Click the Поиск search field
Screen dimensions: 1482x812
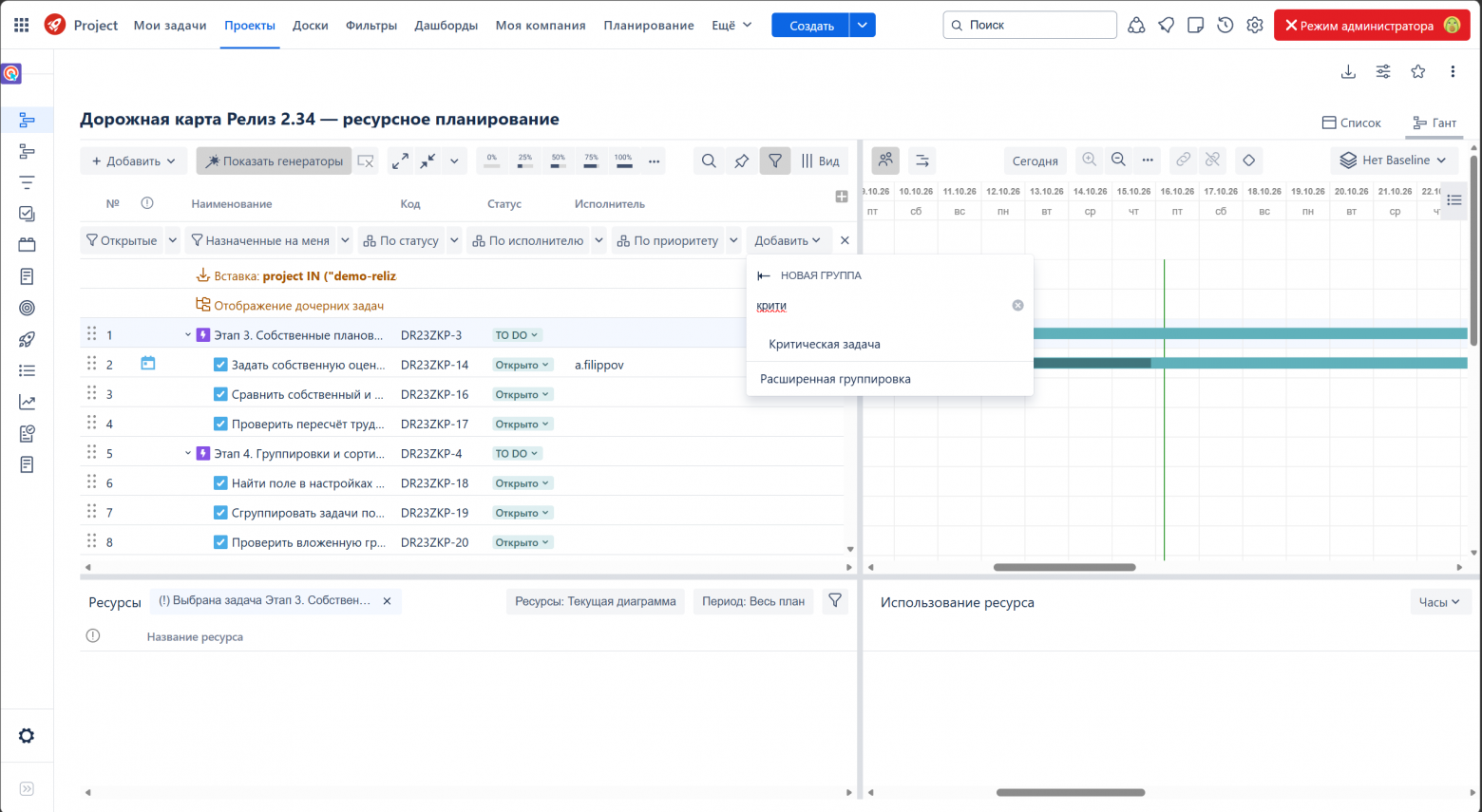tap(1030, 25)
